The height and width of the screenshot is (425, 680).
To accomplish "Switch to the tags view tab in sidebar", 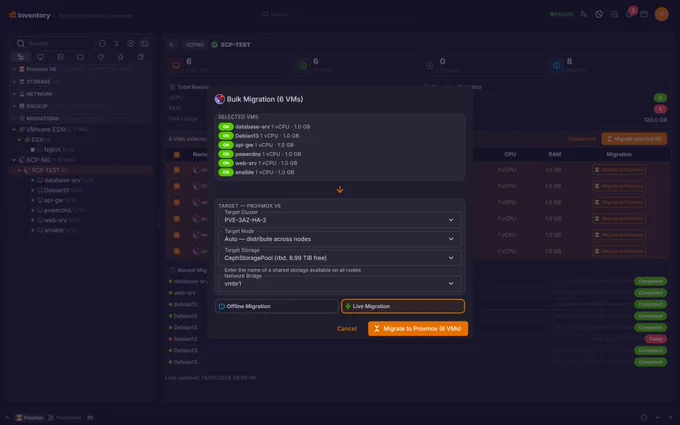I will (x=101, y=57).
